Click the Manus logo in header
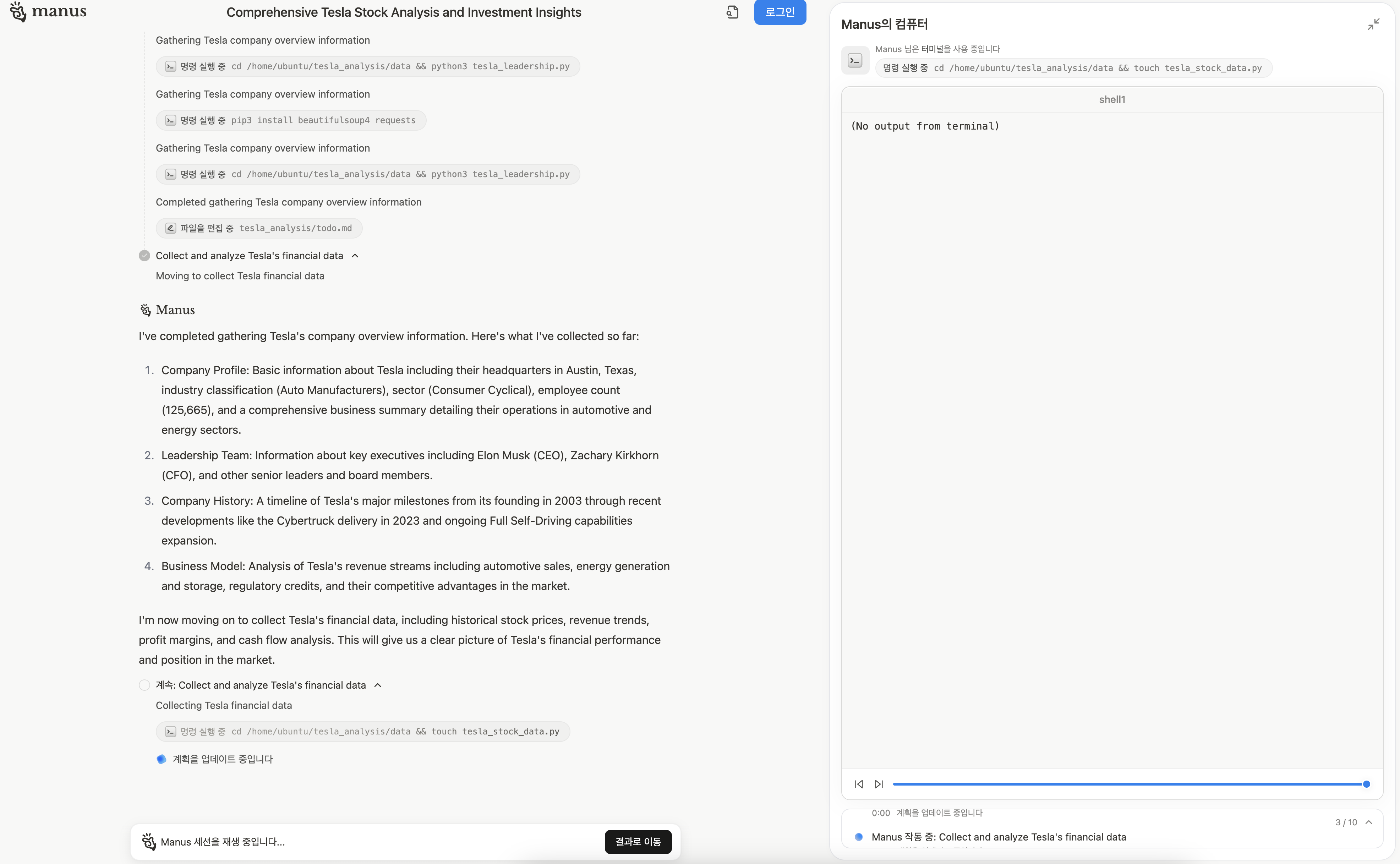The width and height of the screenshot is (1400, 864). click(48, 11)
